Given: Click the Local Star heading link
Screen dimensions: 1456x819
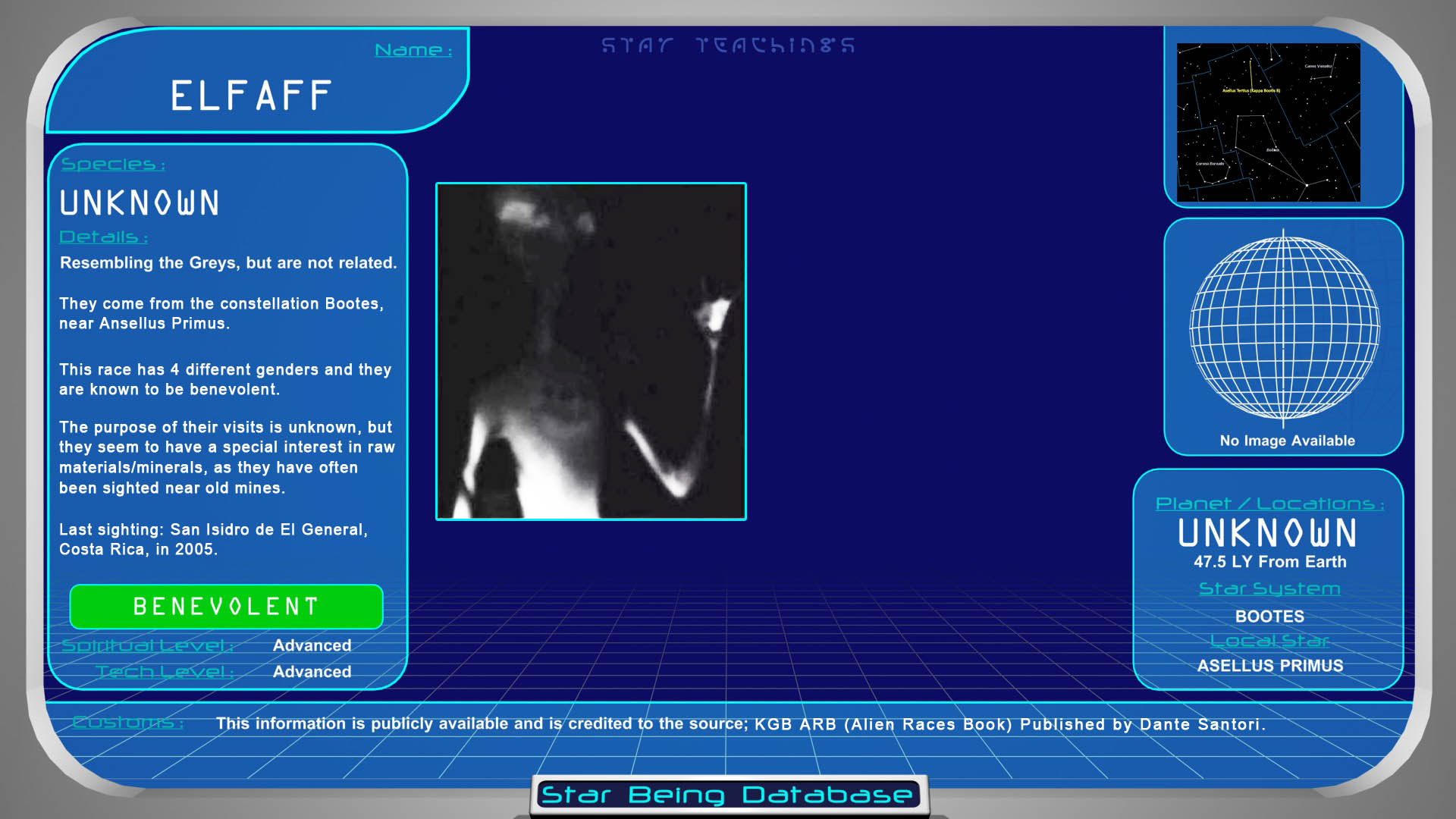Looking at the screenshot, I should click(1269, 642).
